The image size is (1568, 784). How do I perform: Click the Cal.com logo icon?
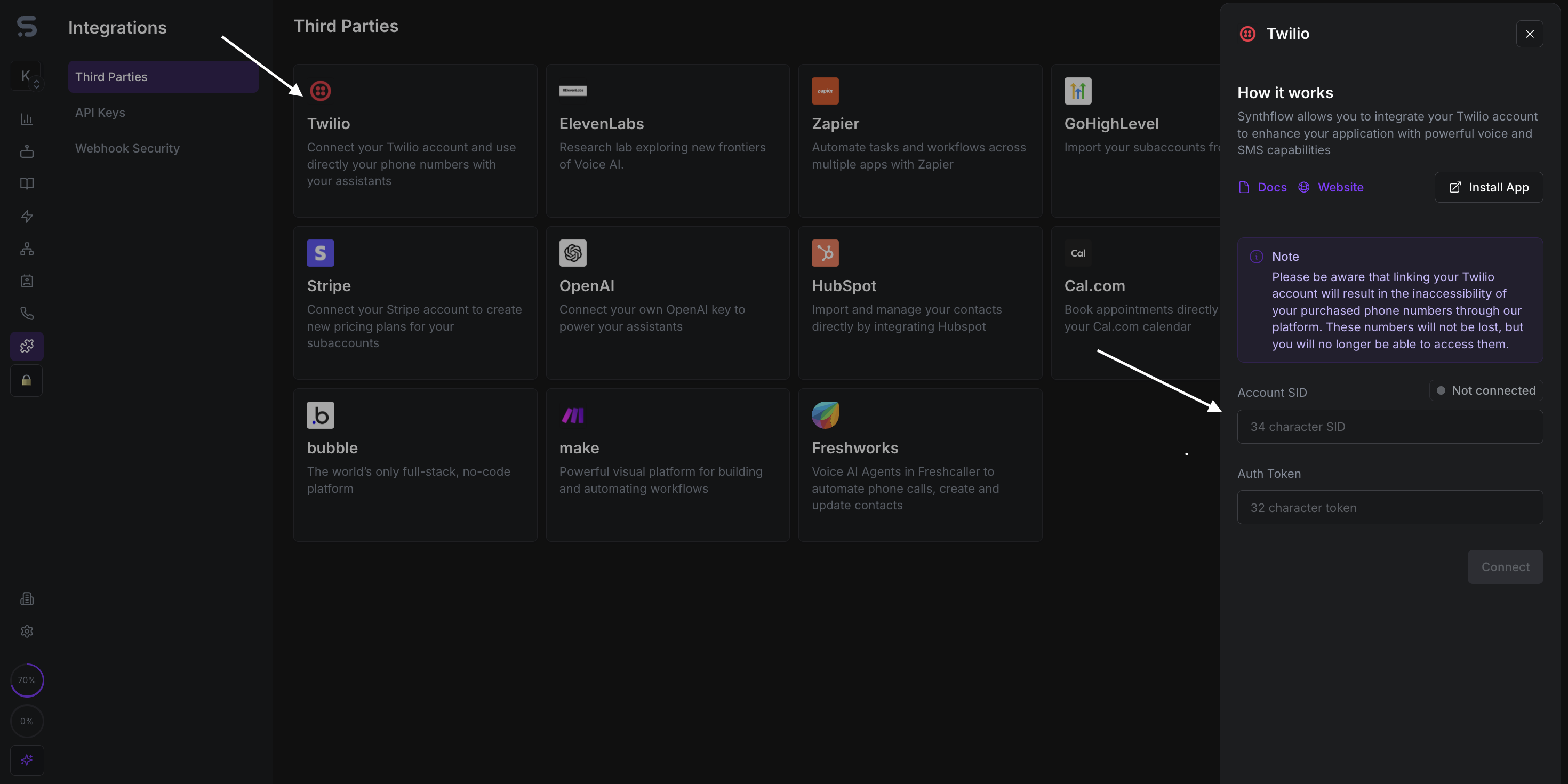click(x=1077, y=253)
